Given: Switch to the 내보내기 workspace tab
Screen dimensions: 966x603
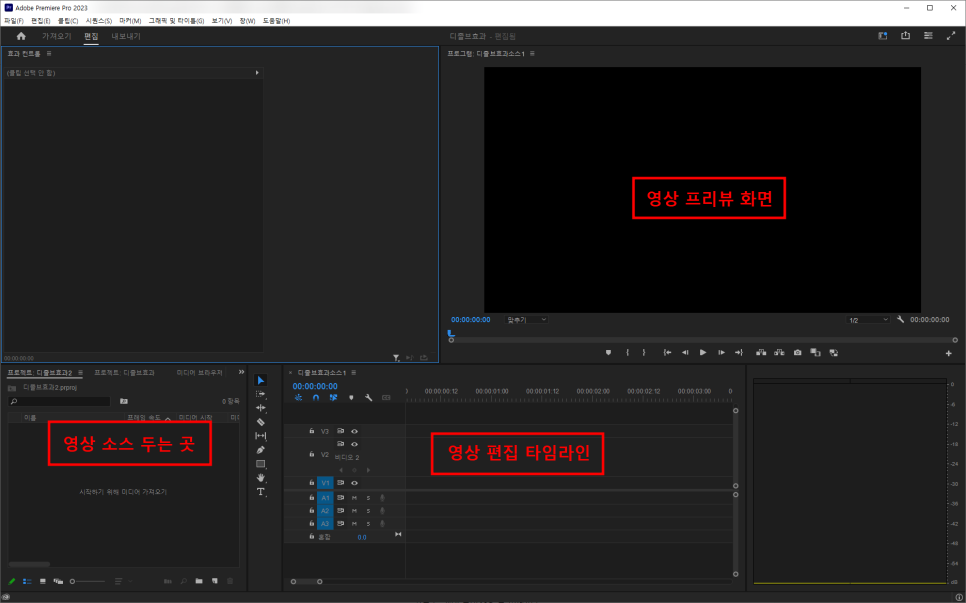Looking at the screenshot, I should click(126, 36).
